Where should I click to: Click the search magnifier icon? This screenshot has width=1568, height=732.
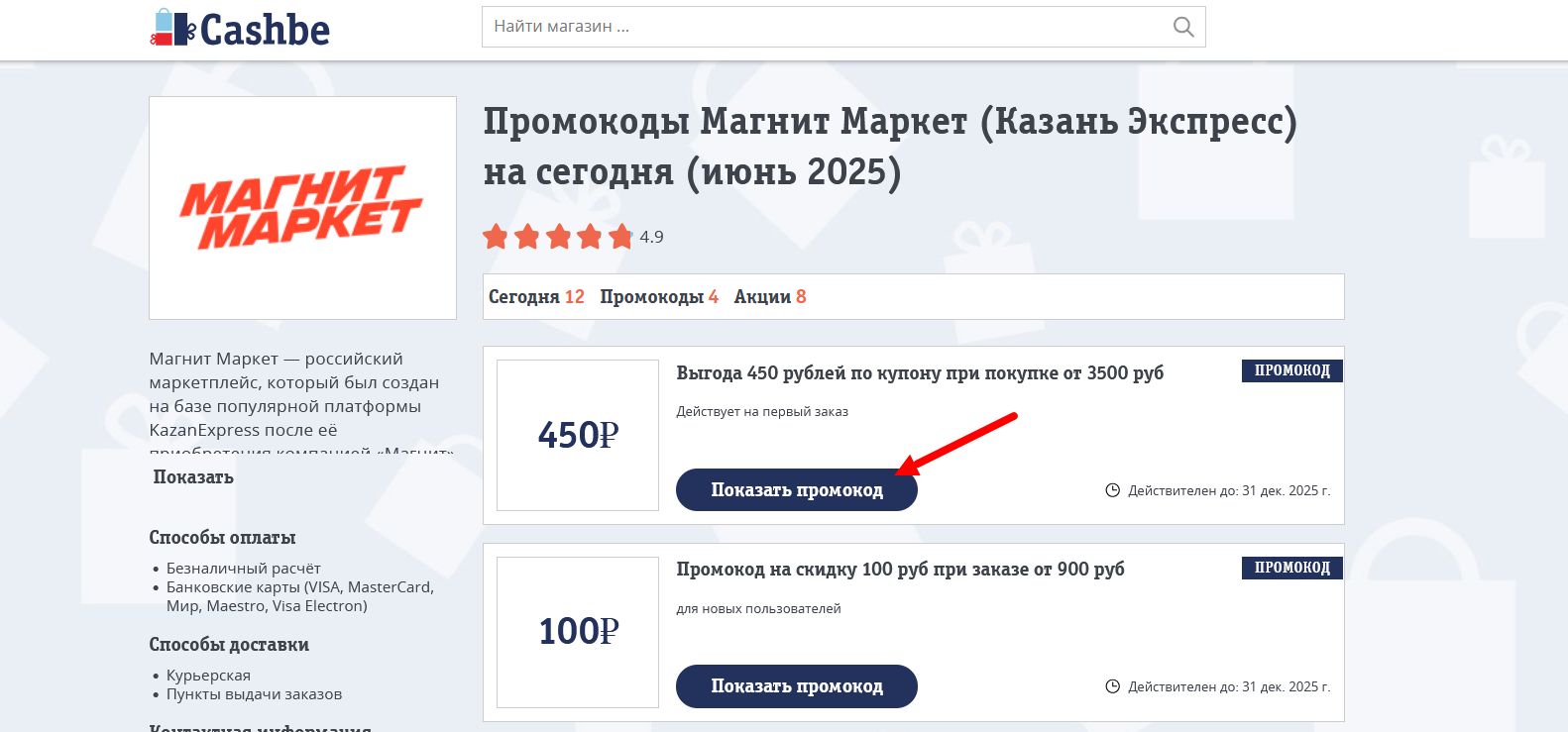[x=1183, y=27]
